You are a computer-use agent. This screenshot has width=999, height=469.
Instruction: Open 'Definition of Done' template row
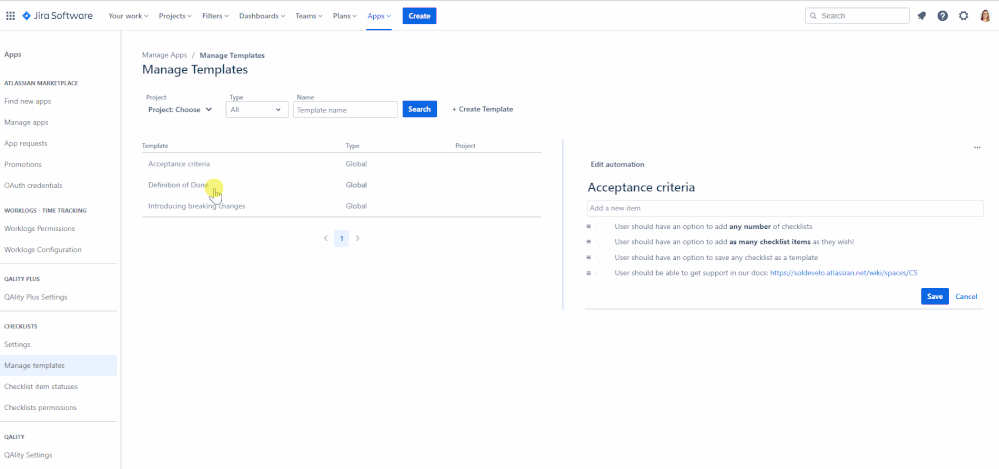coord(341,185)
